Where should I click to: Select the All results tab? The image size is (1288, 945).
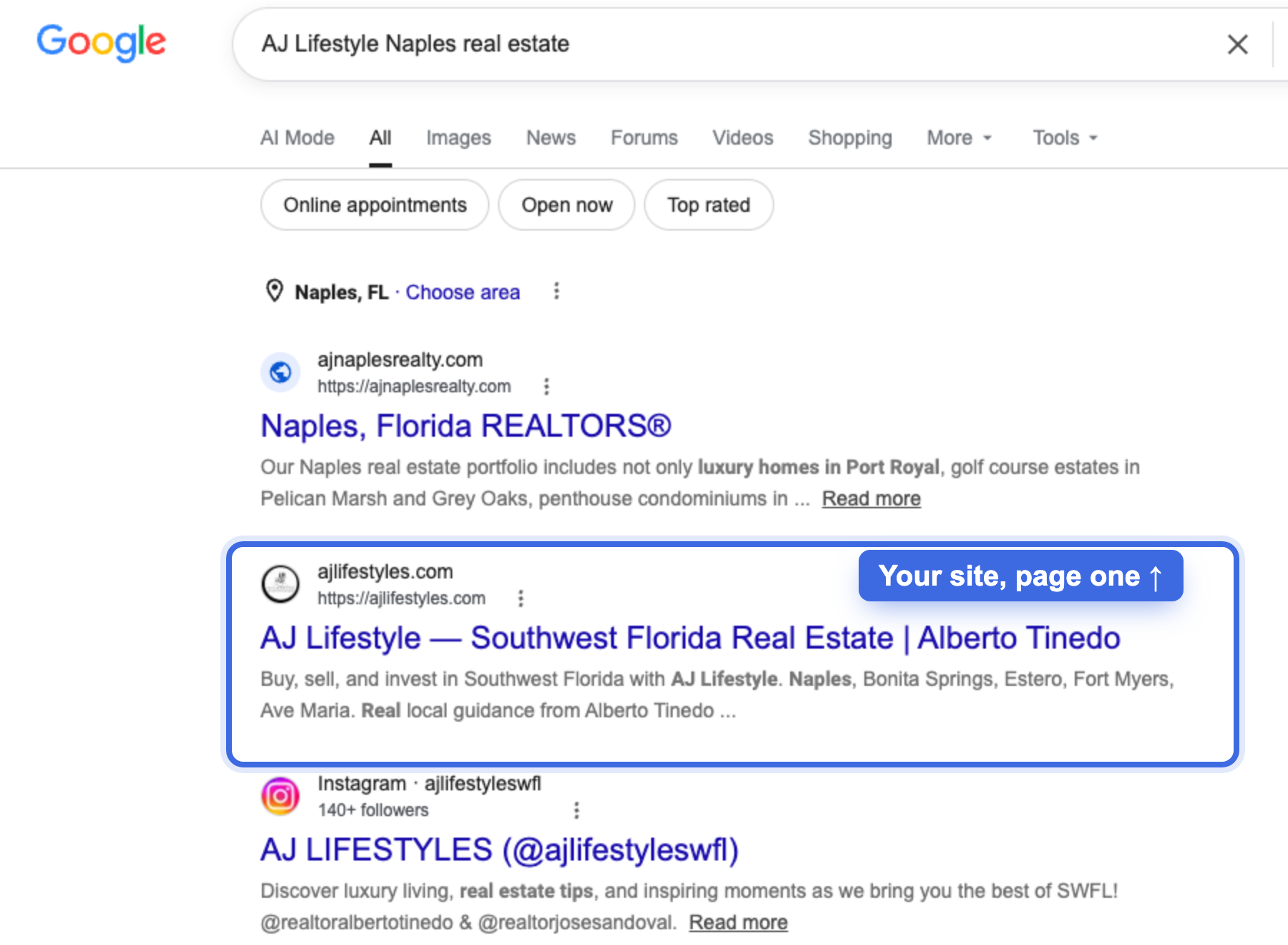pyautogui.click(x=380, y=137)
